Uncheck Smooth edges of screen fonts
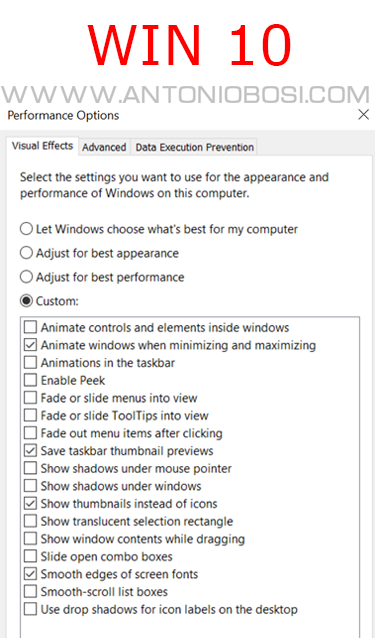 coord(31,574)
